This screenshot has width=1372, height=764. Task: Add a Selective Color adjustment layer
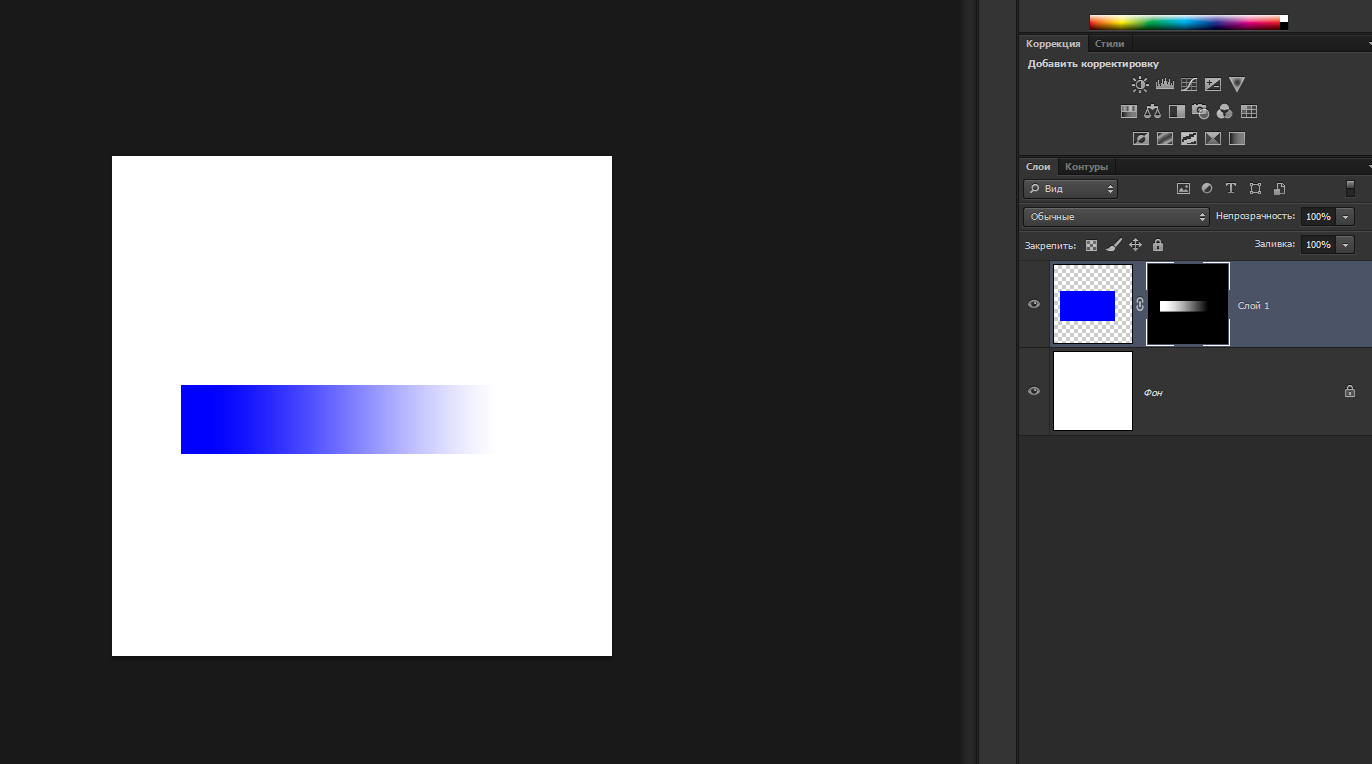pyautogui.click(x=1213, y=139)
